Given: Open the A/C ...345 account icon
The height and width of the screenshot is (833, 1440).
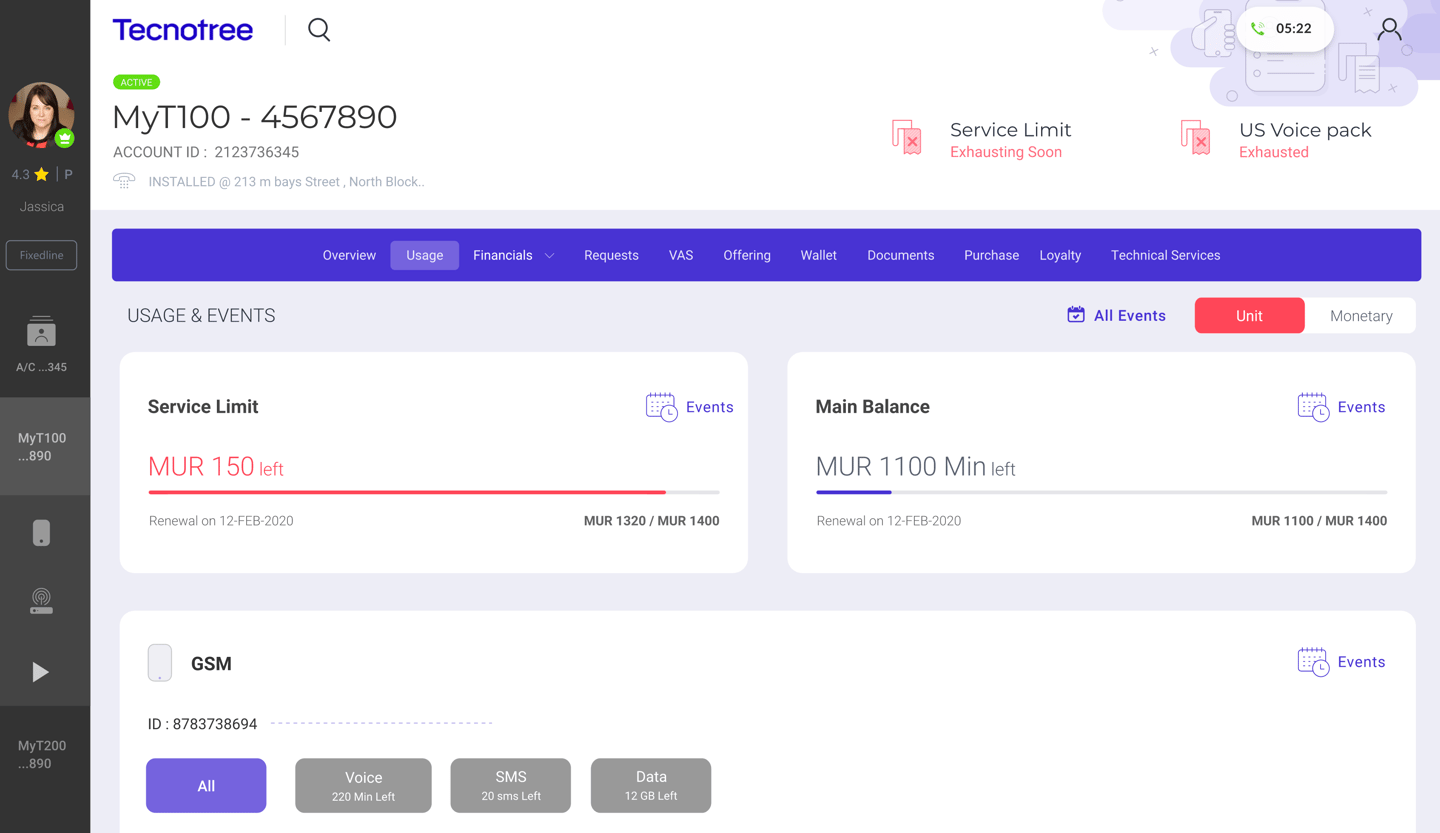Looking at the screenshot, I should click(41, 332).
